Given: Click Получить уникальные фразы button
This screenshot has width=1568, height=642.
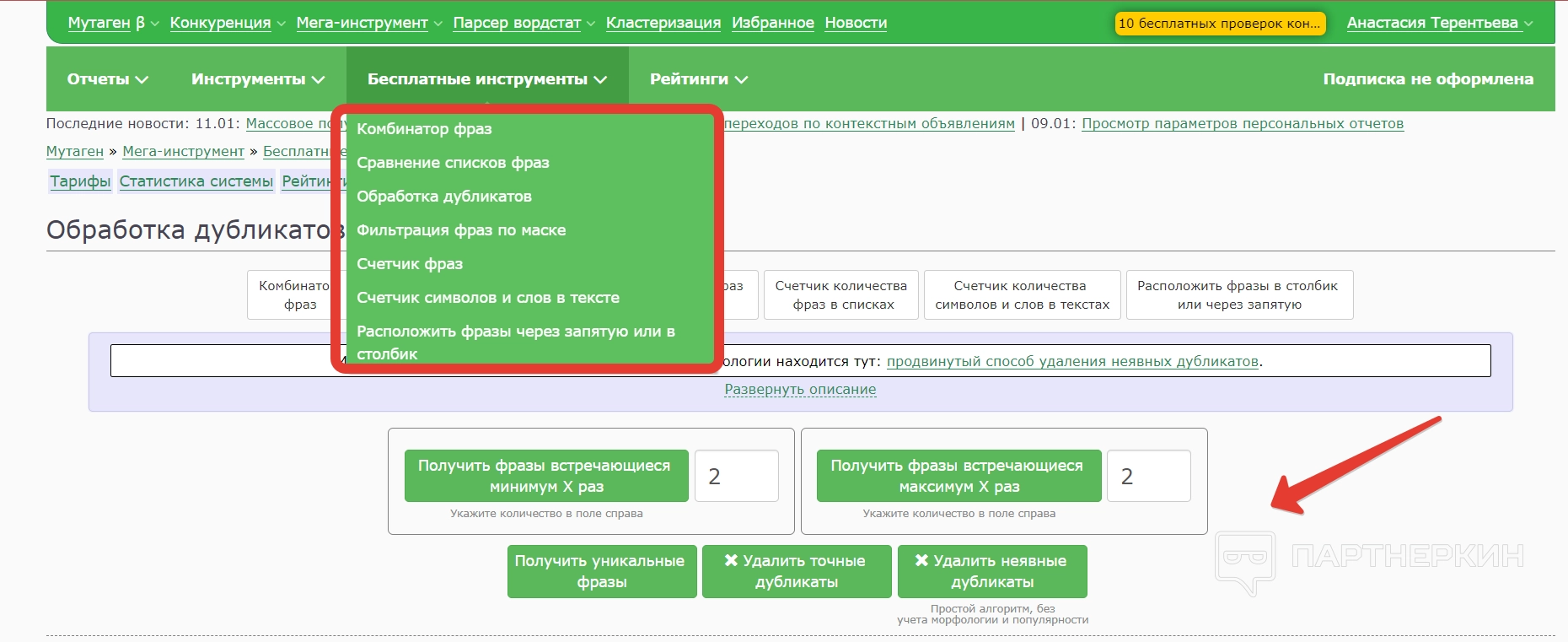Looking at the screenshot, I should (602, 571).
